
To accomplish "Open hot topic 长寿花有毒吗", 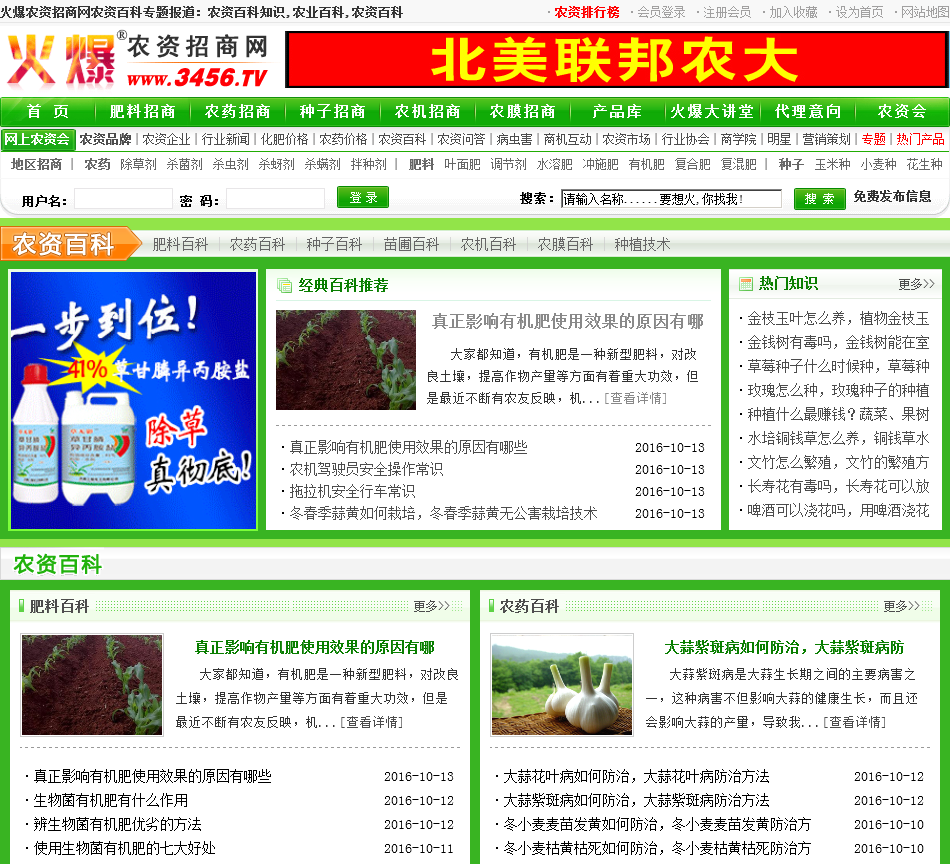I will click(x=838, y=487).
